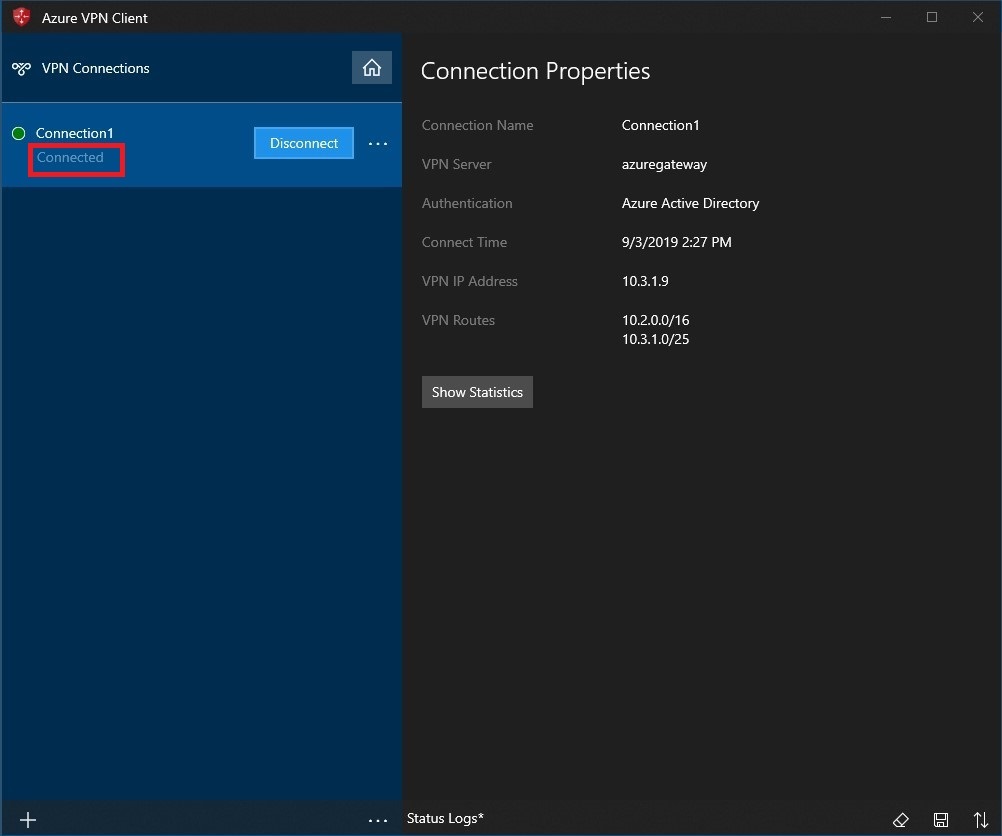Clear the status logs with the eraser icon
1002x836 pixels.
click(x=901, y=819)
